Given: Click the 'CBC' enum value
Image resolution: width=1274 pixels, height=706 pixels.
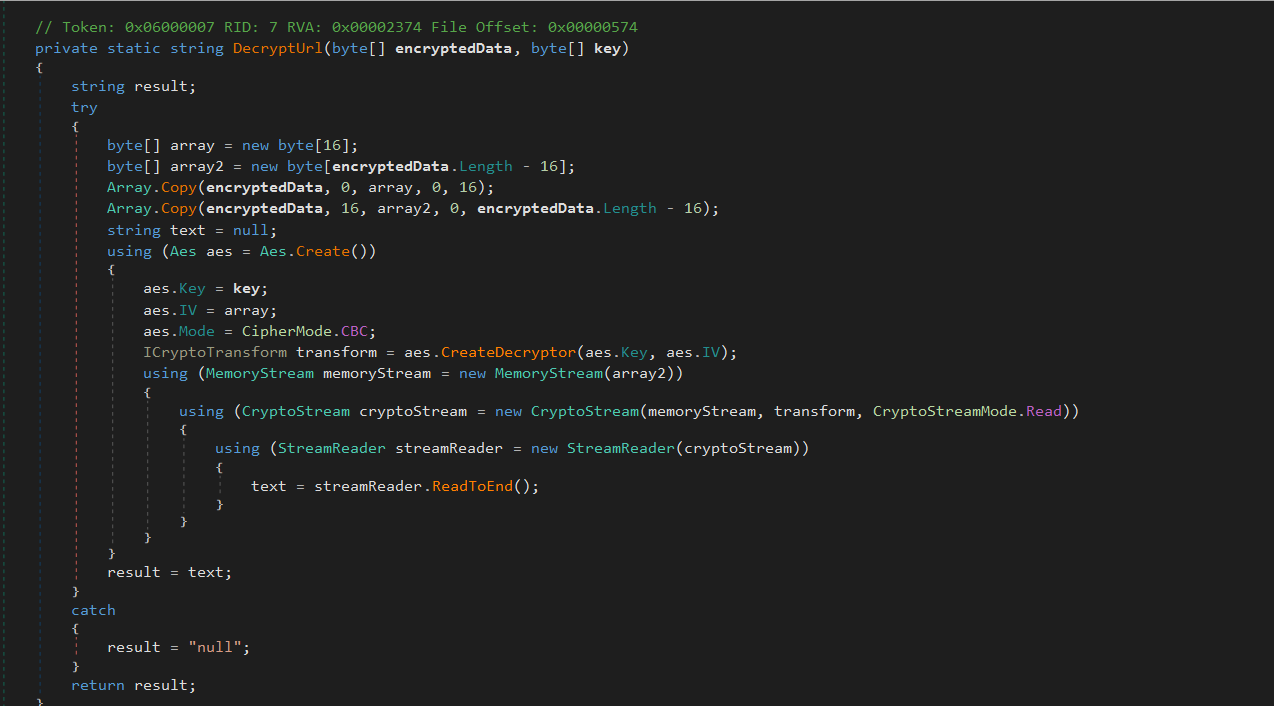Looking at the screenshot, I should click(x=354, y=331).
